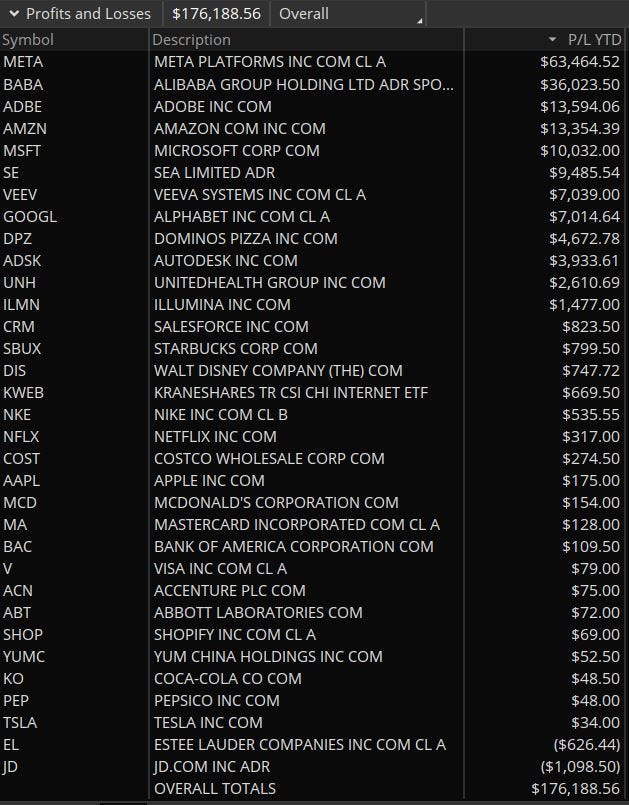
Task: Select the V symbol for Visa
Action: [7, 569]
